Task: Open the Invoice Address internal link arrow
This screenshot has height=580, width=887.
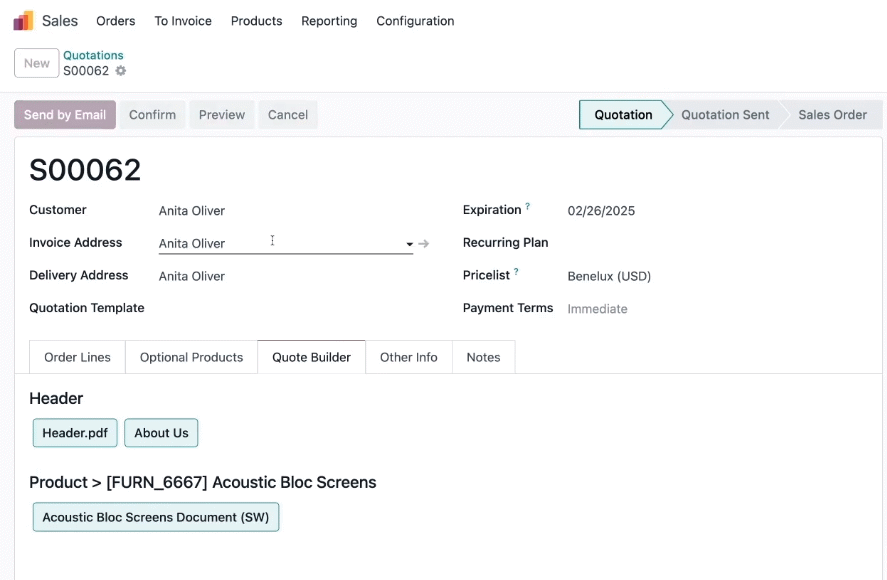Action: (x=424, y=244)
